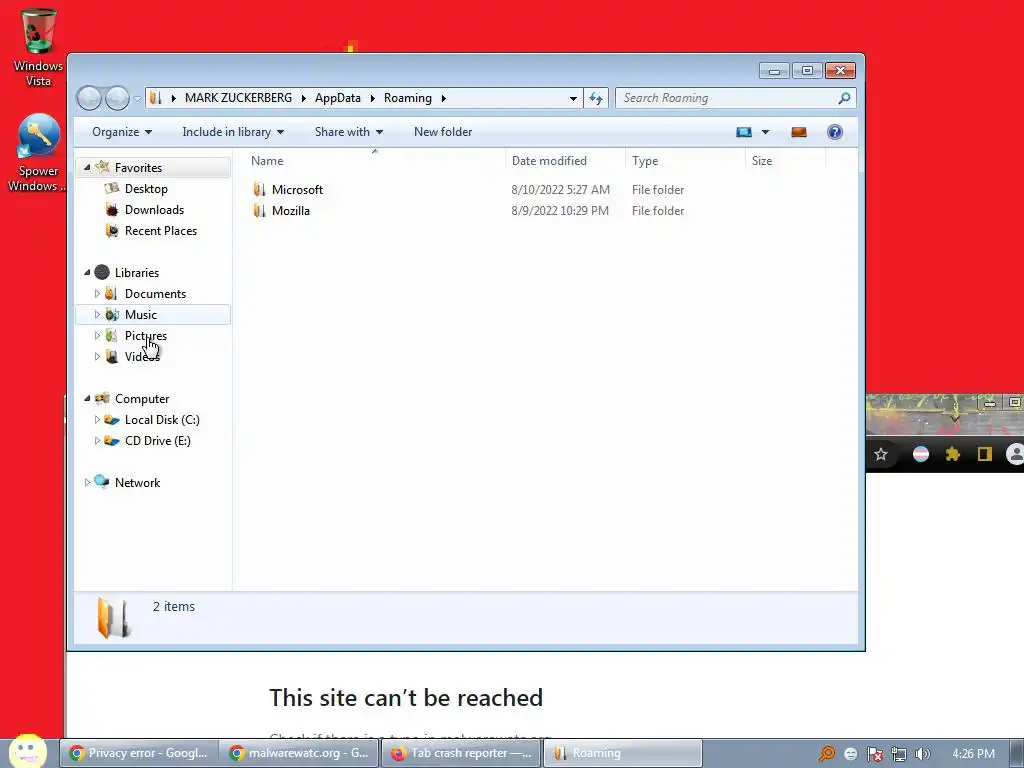The image size is (1024, 768).
Task: Open the address bar history dropdown
Action: tap(573, 98)
